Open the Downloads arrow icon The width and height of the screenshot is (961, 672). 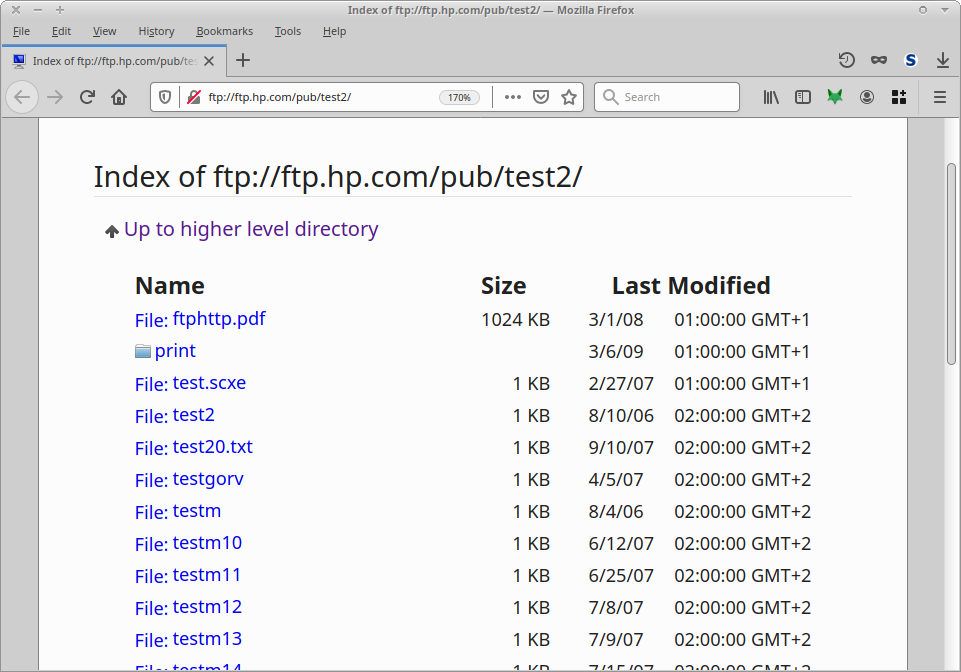(x=942, y=60)
